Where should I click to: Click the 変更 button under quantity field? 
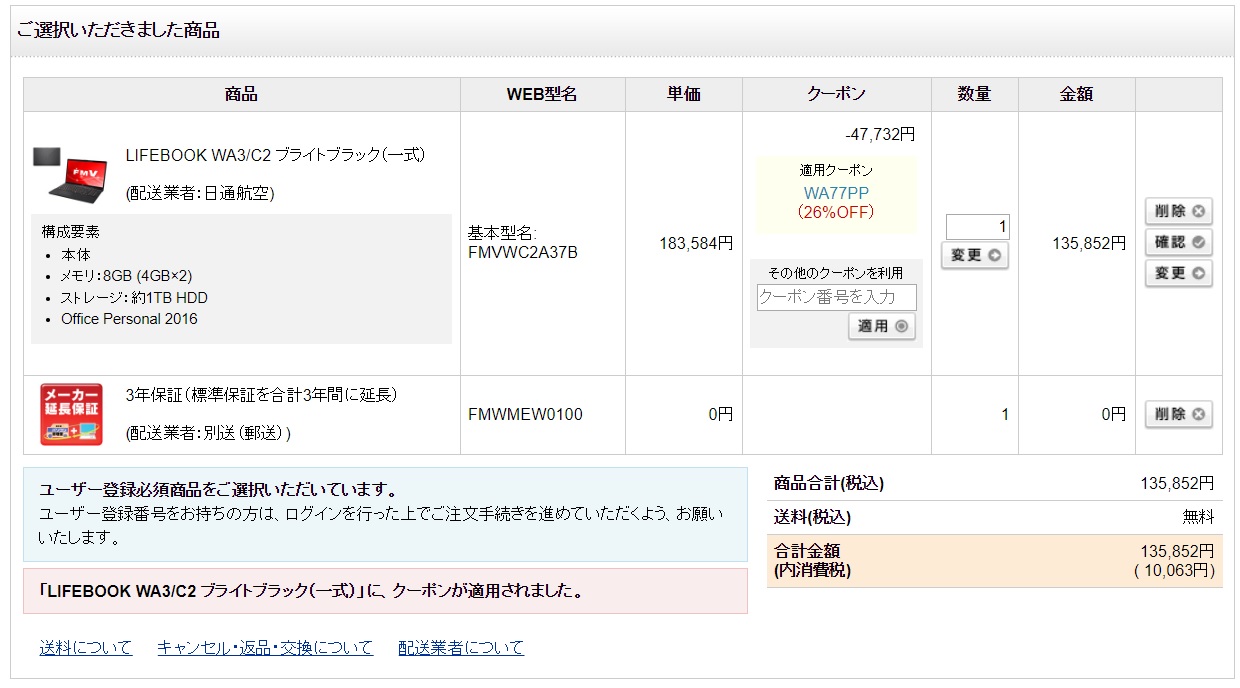pyautogui.click(x=975, y=255)
